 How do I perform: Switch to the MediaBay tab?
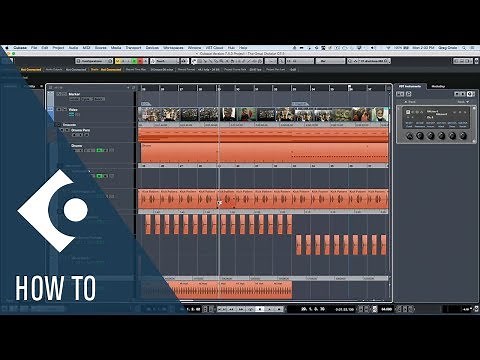point(438,86)
